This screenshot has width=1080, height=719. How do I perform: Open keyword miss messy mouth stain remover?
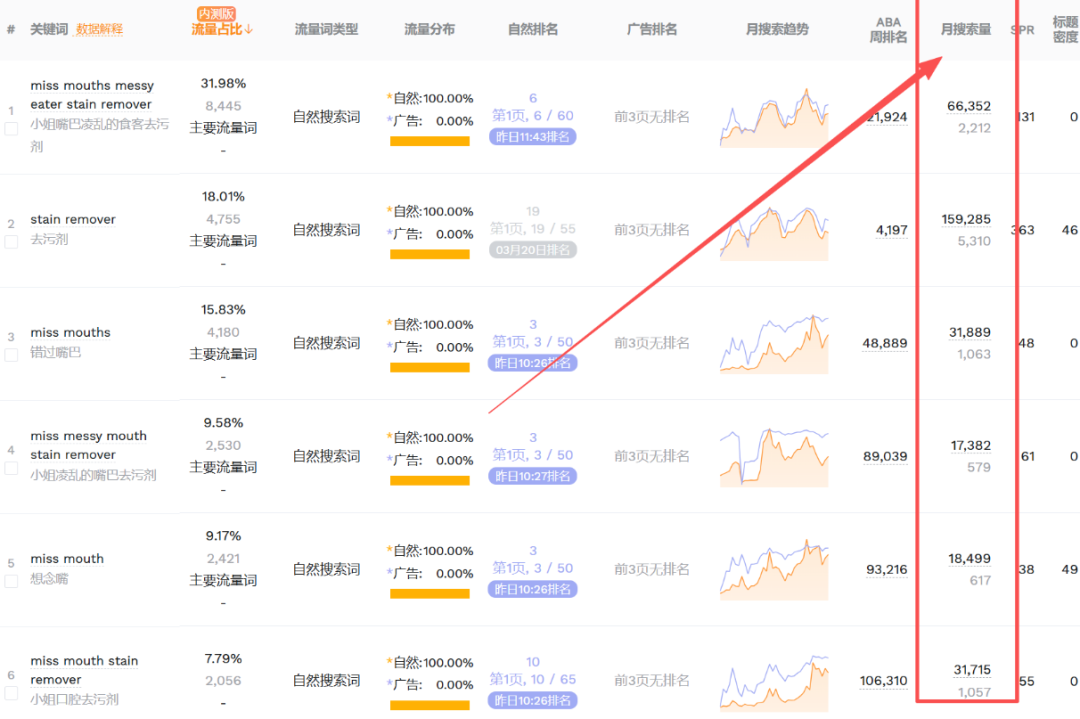click(88, 445)
